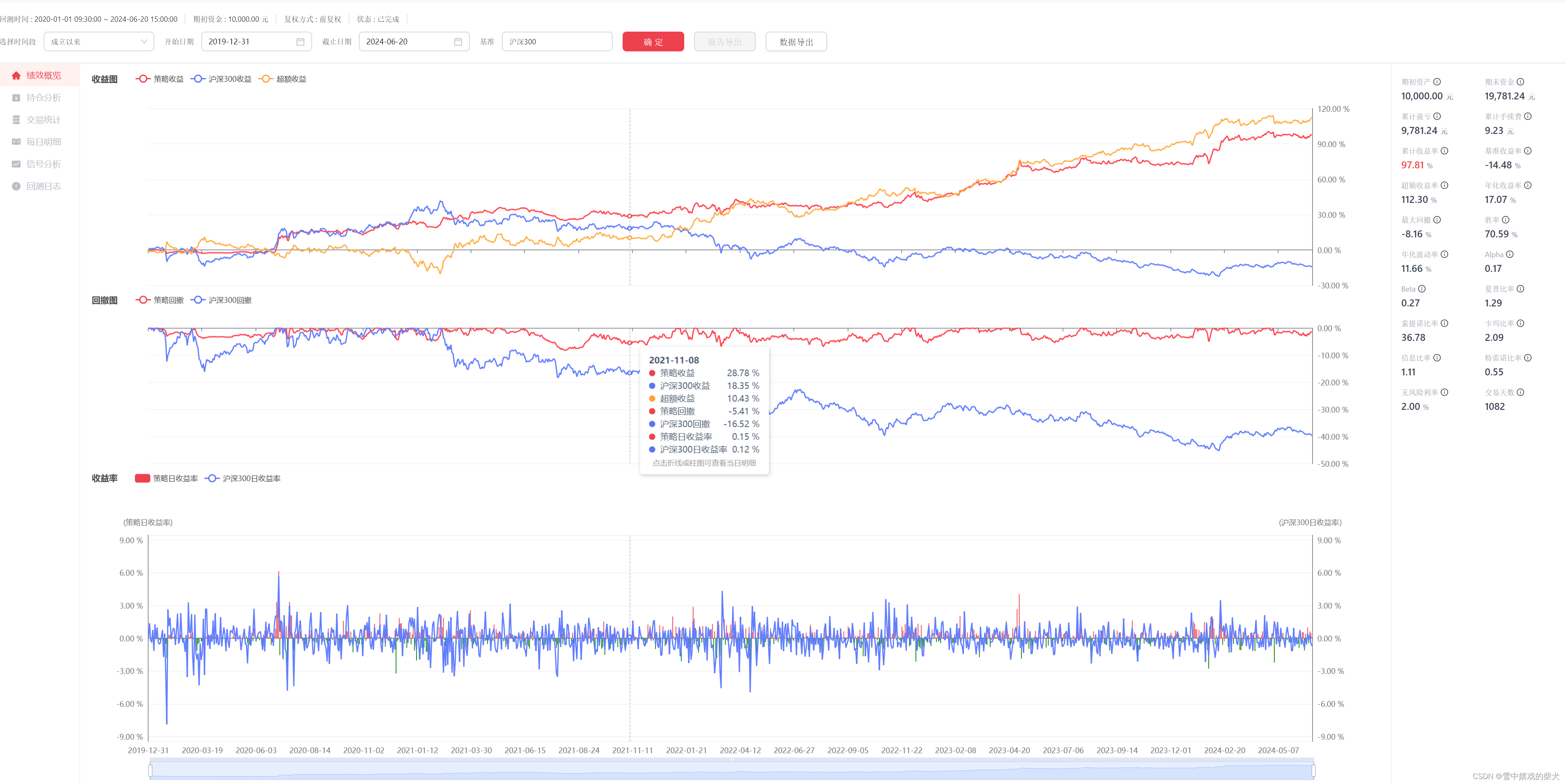1566x784 pixels.
Task: Click info icon beside 累计盈亏
Action: click(1437, 116)
